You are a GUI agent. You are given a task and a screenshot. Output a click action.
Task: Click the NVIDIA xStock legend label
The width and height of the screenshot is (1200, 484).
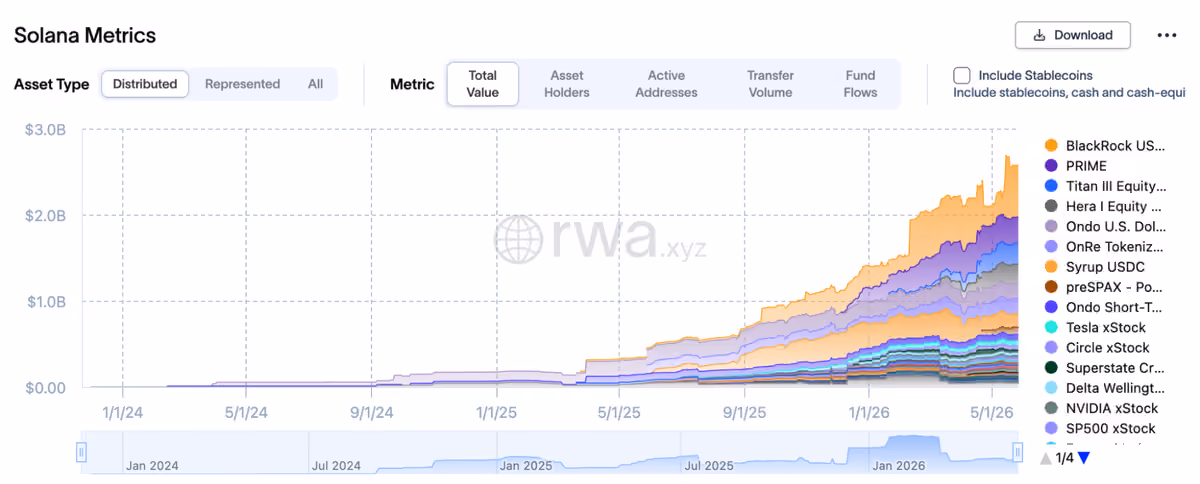1112,408
